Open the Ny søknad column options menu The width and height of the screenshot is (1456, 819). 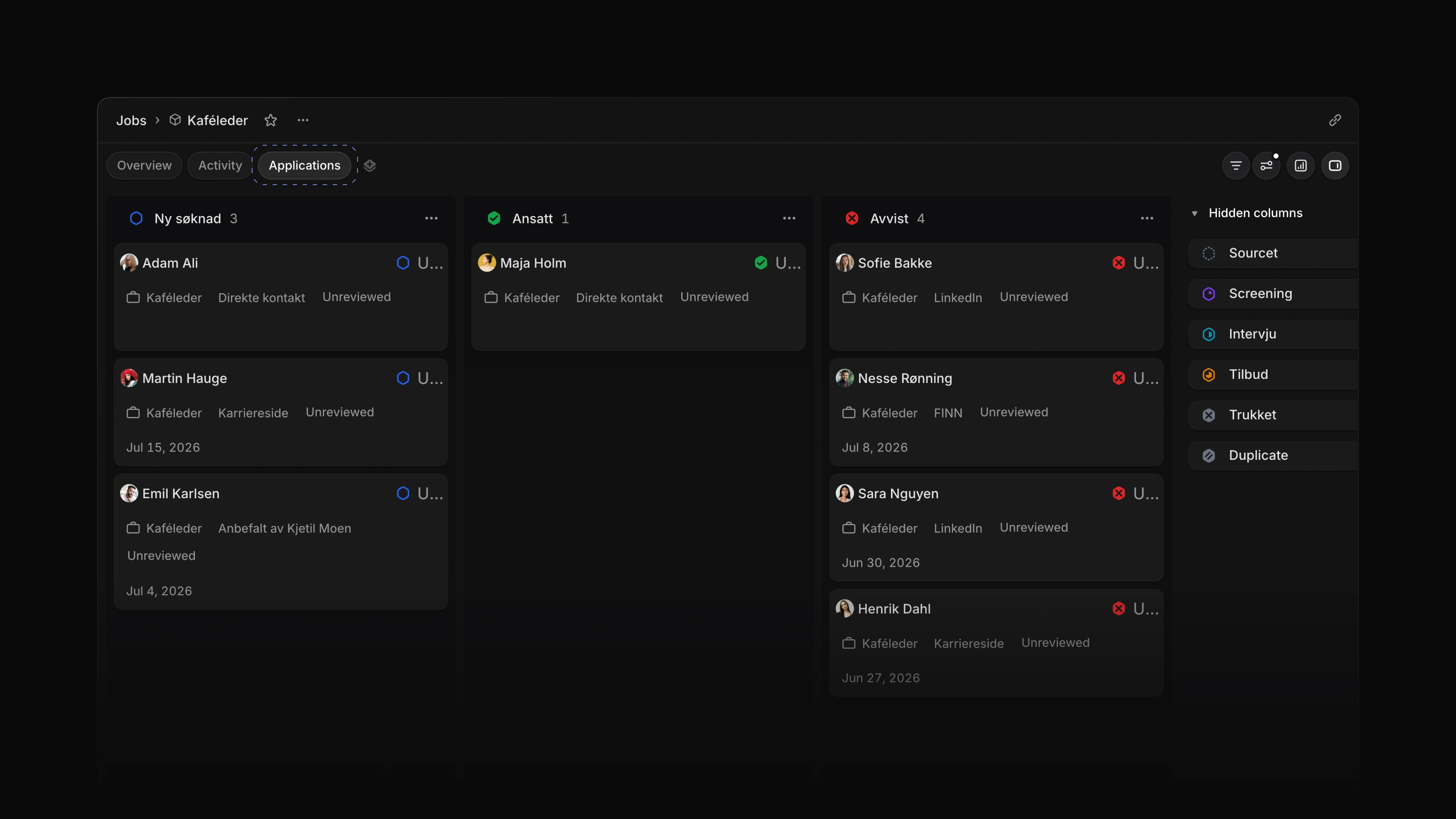pyautogui.click(x=431, y=218)
